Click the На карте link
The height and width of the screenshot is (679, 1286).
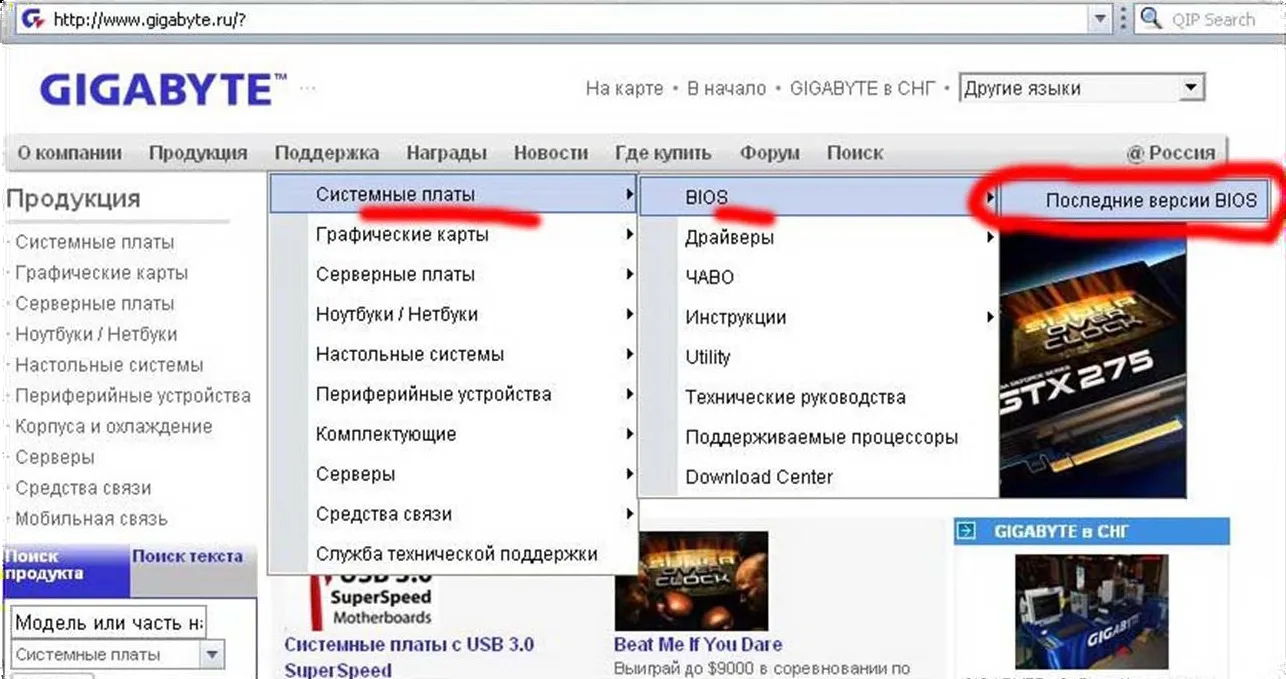(624, 89)
